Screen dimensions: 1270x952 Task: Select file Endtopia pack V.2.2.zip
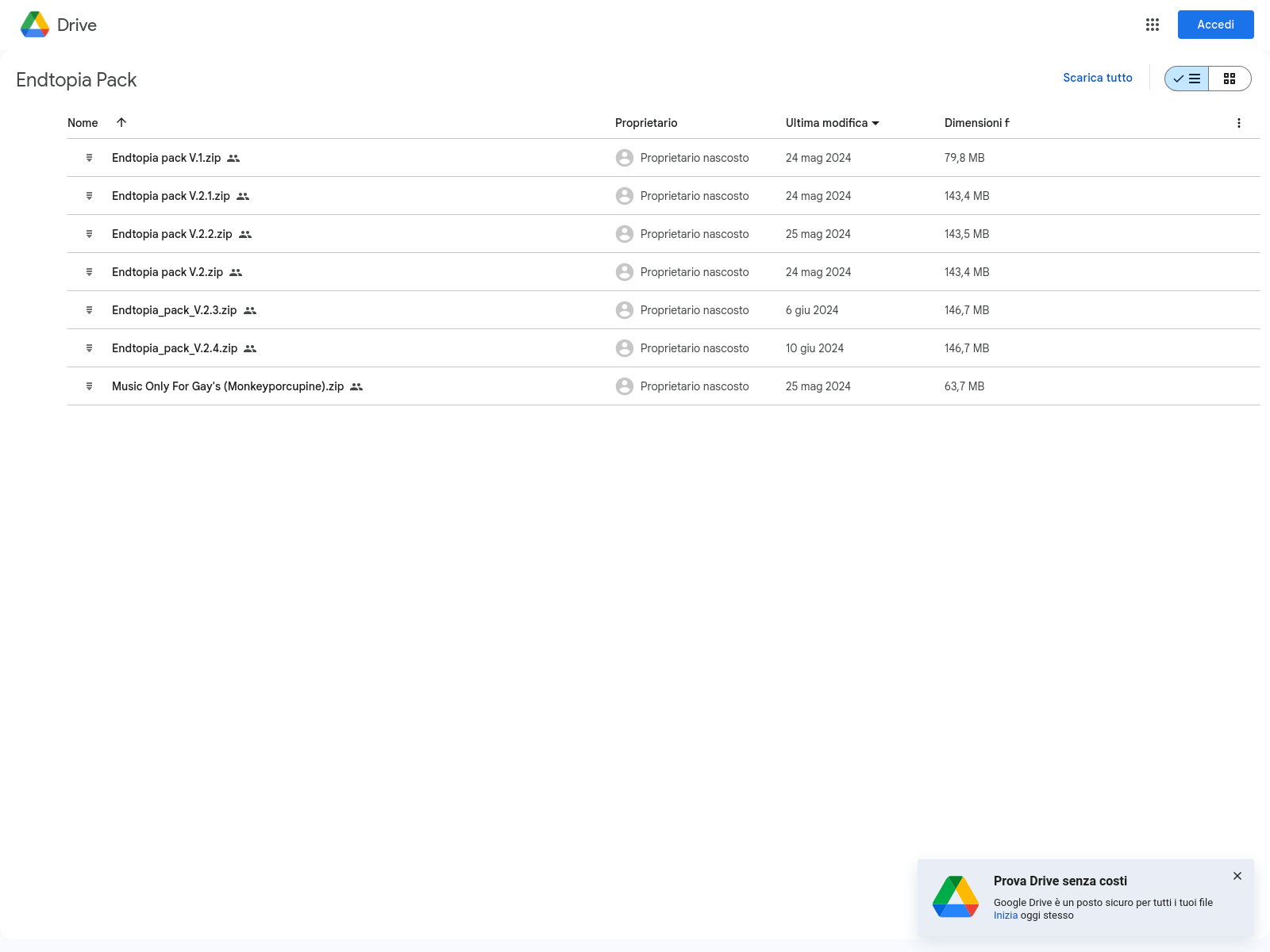click(664, 234)
